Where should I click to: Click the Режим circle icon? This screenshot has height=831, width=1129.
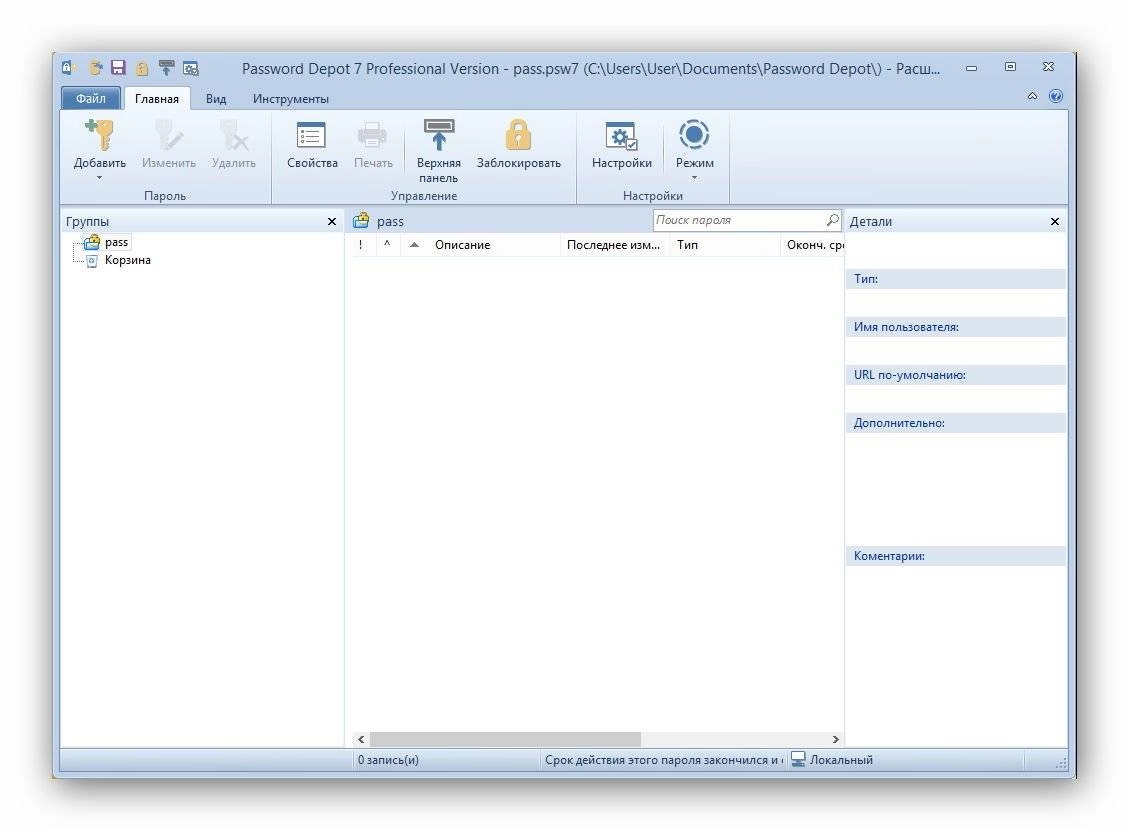pos(694,135)
